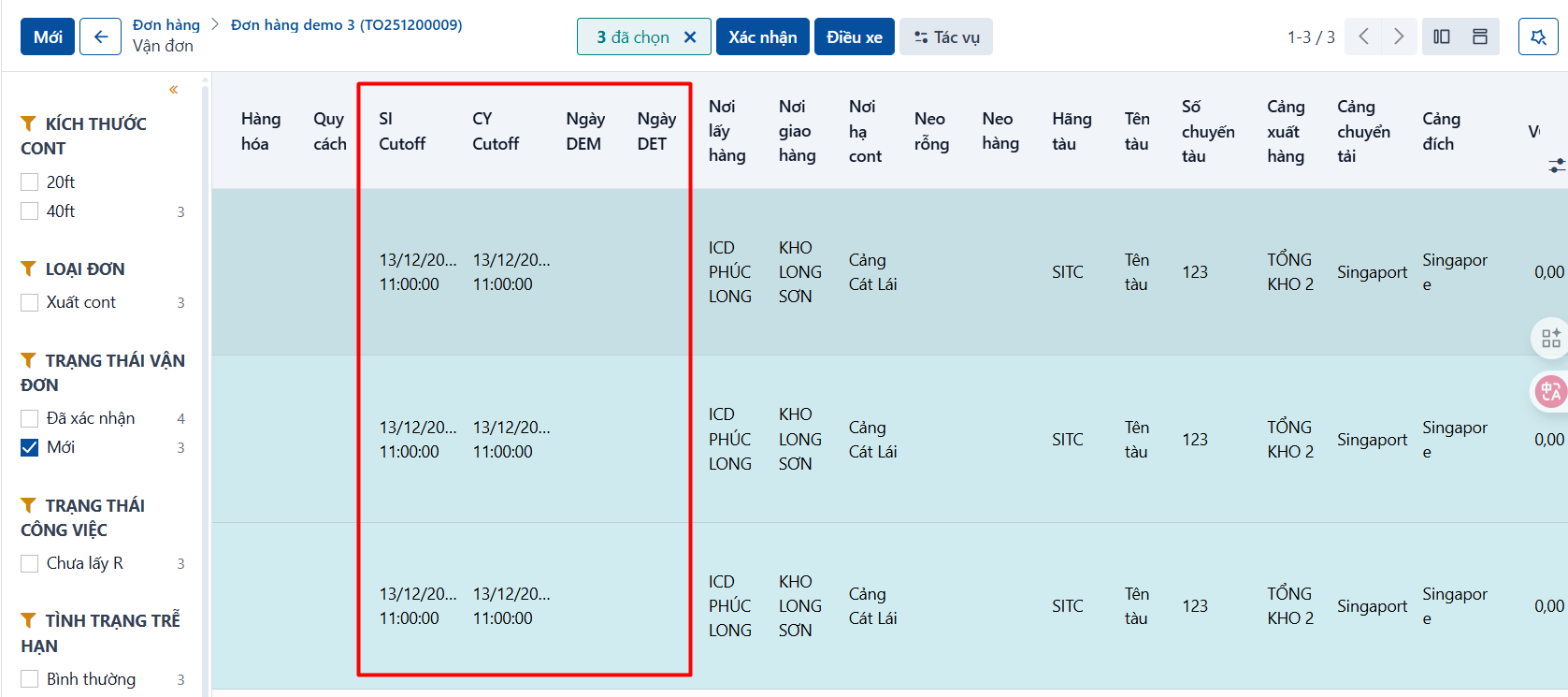
Task: Tick the 40ft container checkbox
Action: (x=30, y=211)
